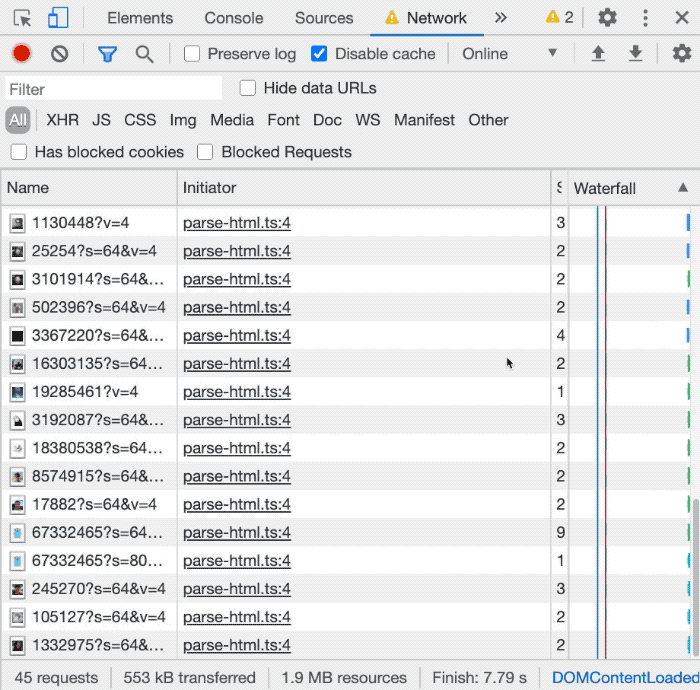The image size is (700, 690).
Task: Enable the Preserve log checkbox
Action: pyautogui.click(x=192, y=54)
